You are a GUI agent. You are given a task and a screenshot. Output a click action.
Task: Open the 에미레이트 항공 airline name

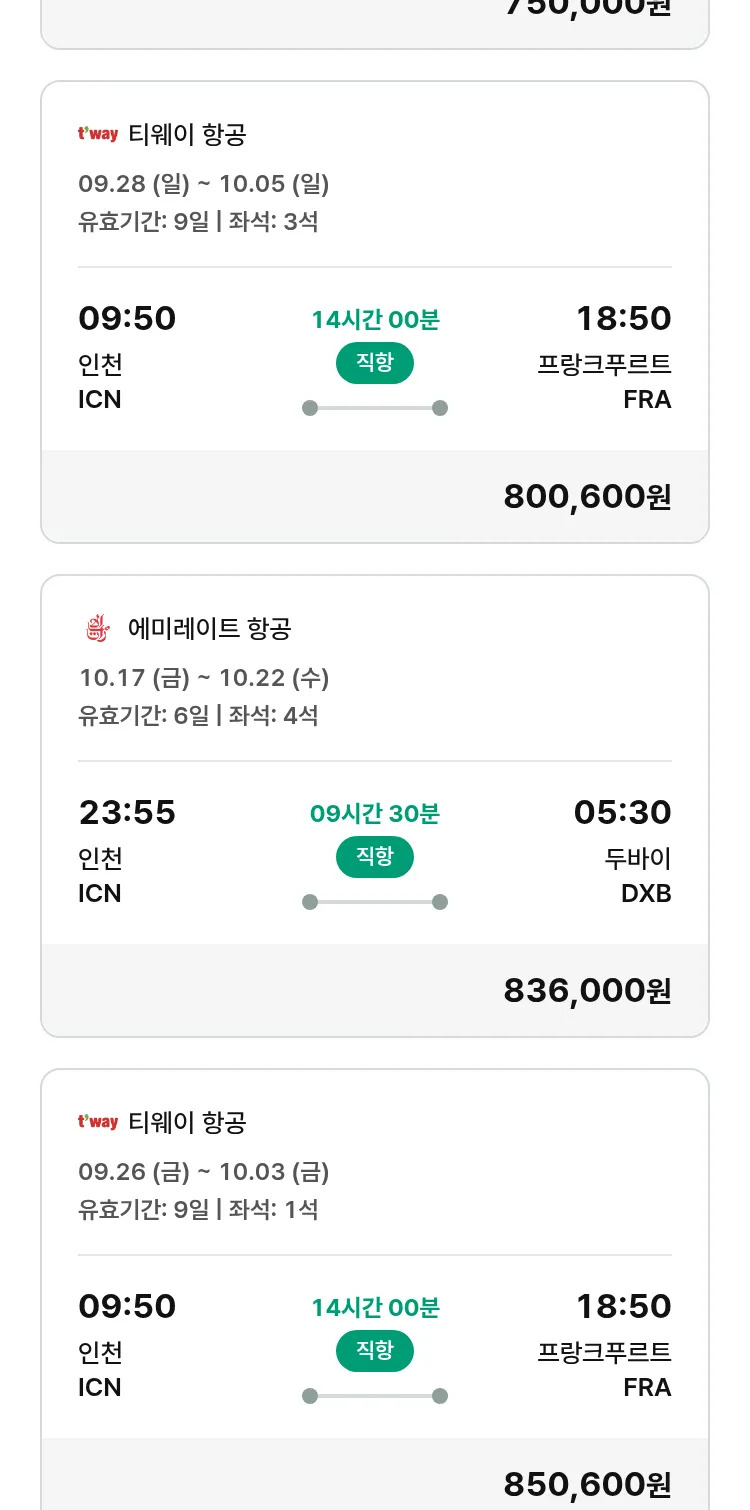coord(210,629)
